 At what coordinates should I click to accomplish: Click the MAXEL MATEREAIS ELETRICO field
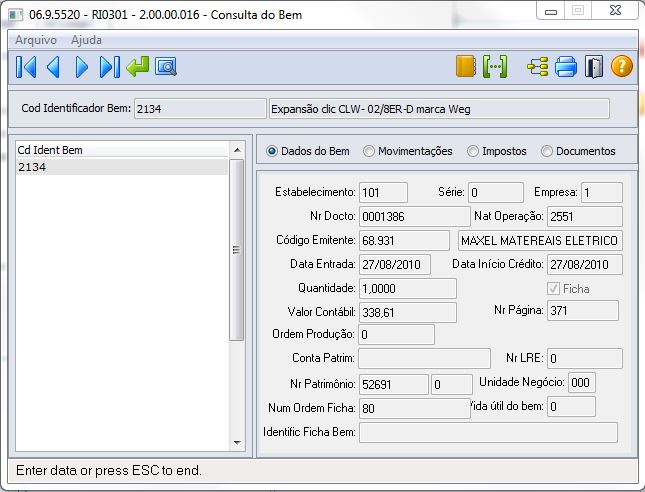click(540, 240)
